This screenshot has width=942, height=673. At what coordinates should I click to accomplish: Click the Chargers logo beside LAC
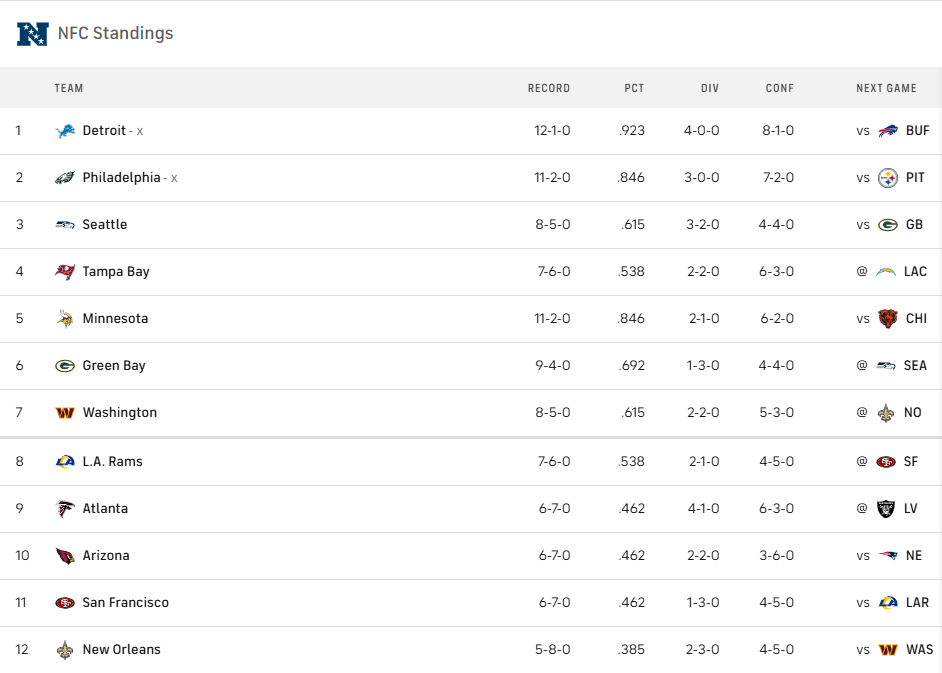tap(886, 272)
